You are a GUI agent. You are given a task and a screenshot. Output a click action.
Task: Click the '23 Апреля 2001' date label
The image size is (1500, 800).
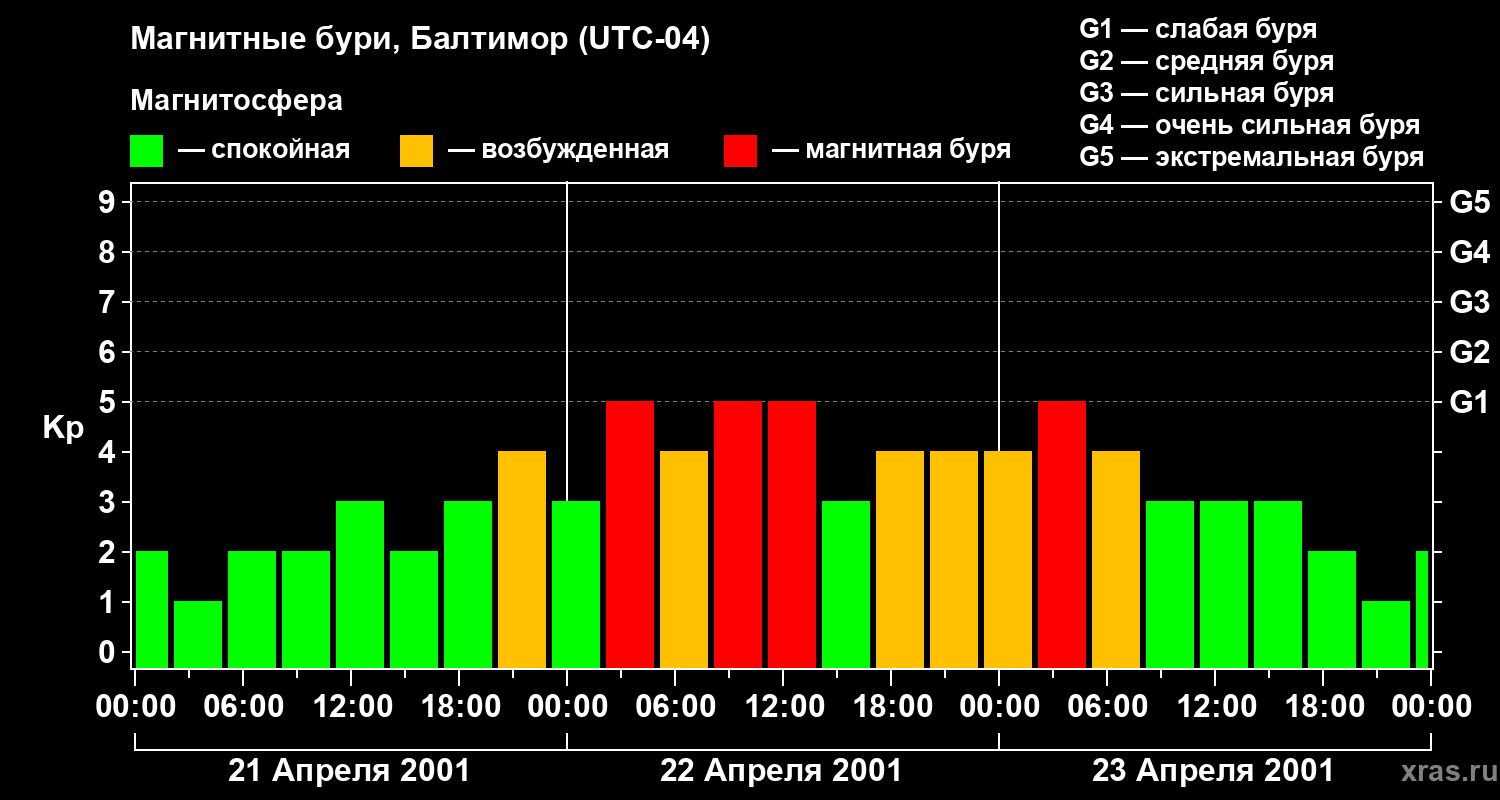(1213, 771)
